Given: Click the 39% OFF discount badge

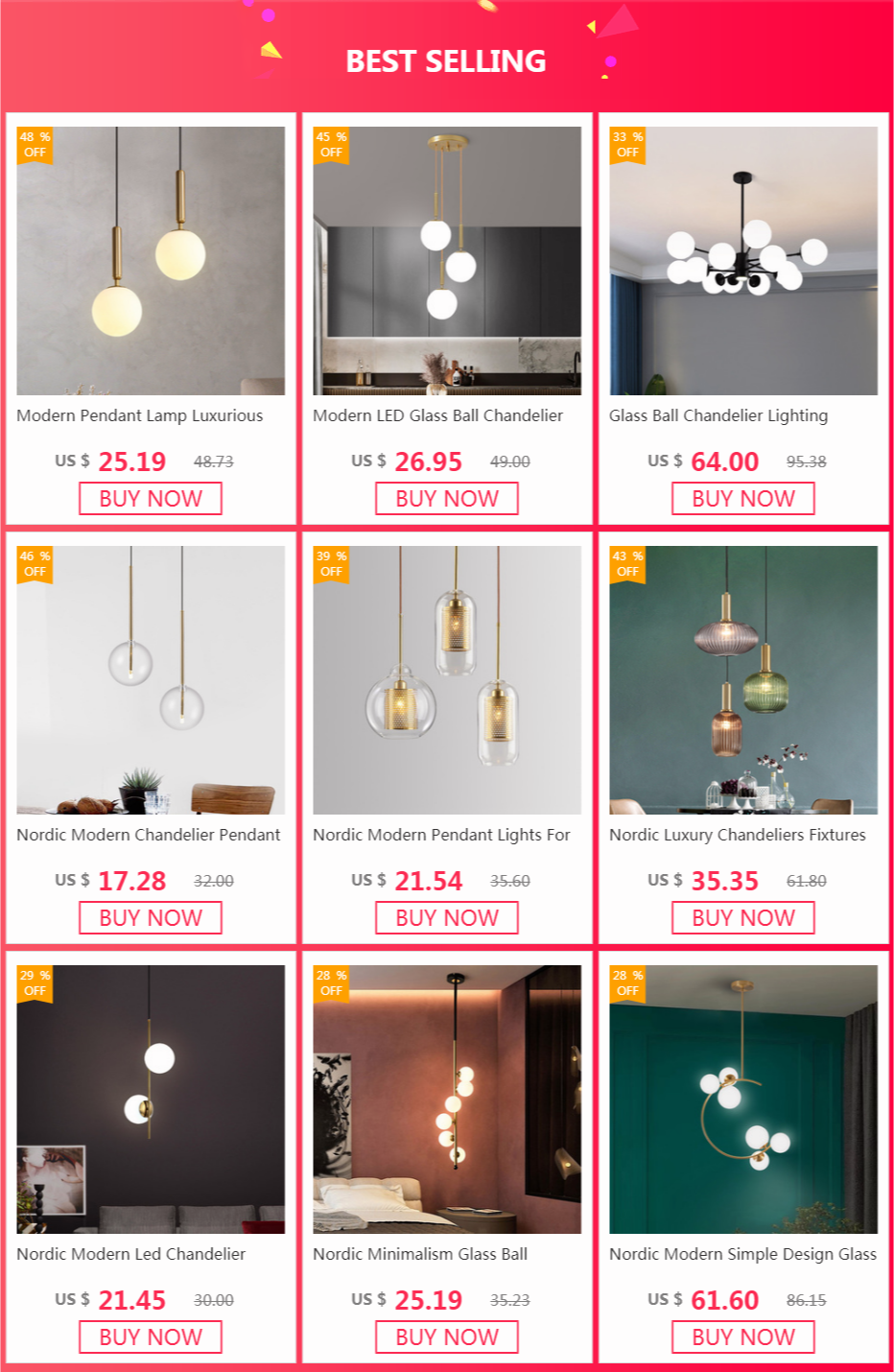Looking at the screenshot, I should pos(331,564).
